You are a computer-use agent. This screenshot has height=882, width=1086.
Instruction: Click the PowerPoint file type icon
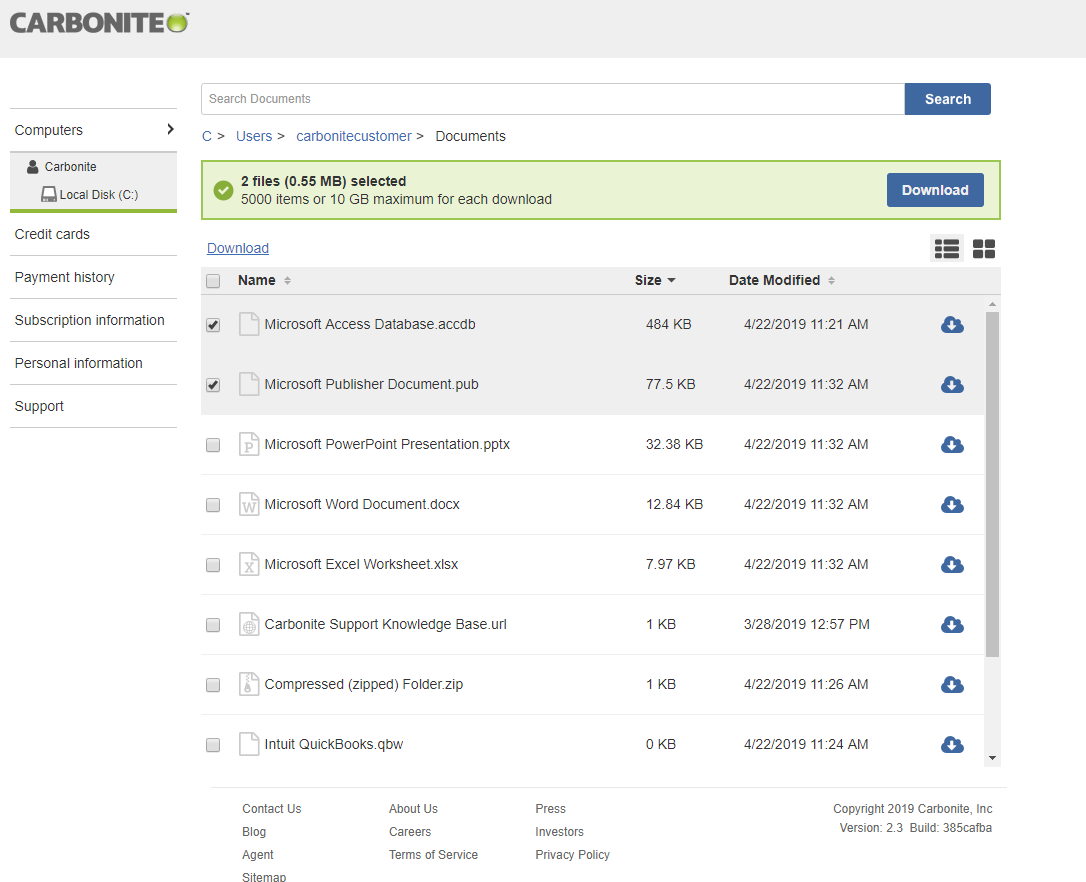click(249, 444)
